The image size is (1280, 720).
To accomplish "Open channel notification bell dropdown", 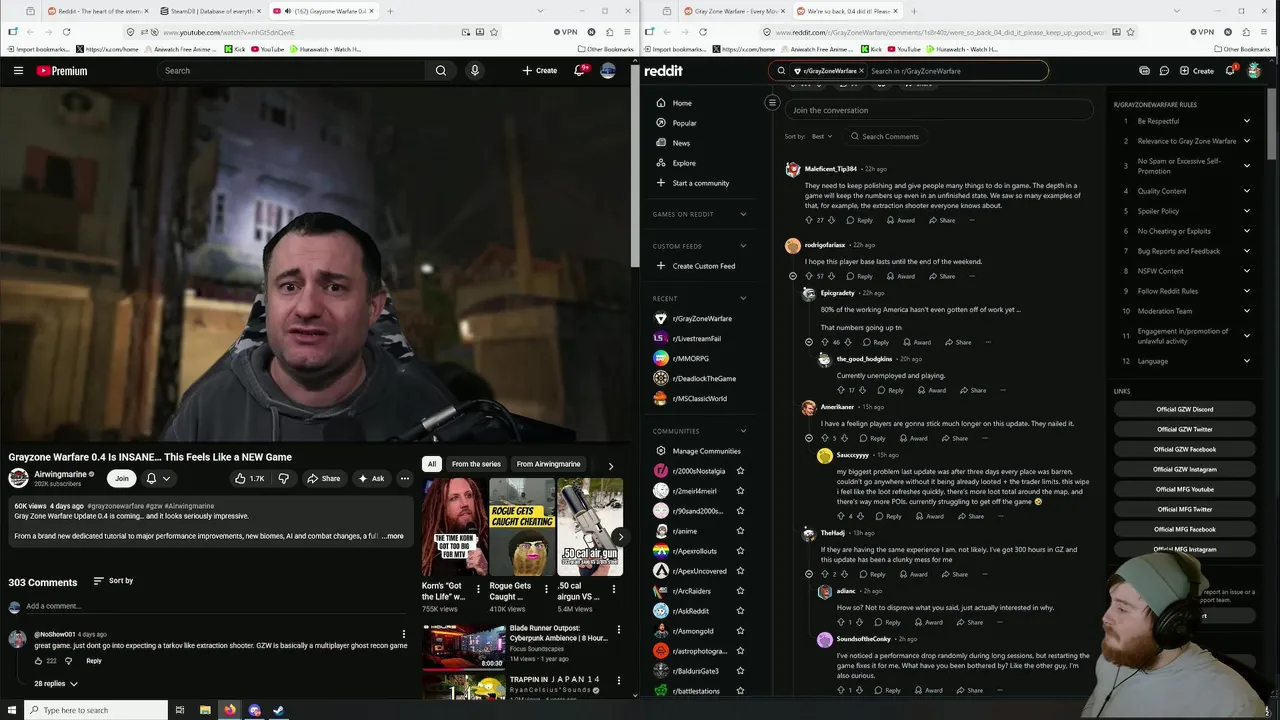I will click(158, 478).
